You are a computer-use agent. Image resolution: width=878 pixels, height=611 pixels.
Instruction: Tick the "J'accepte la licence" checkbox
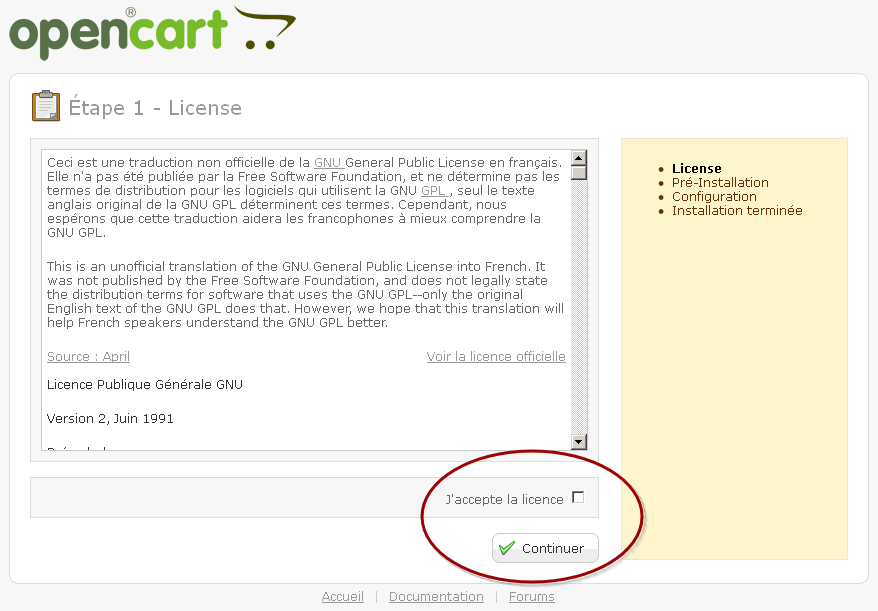pyautogui.click(x=578, y=498)
